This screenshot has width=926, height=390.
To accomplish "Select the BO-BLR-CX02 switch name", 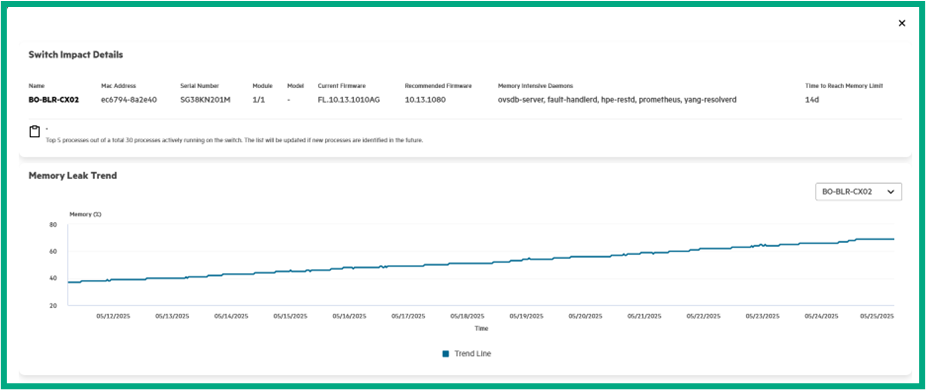I will (54, 100).
